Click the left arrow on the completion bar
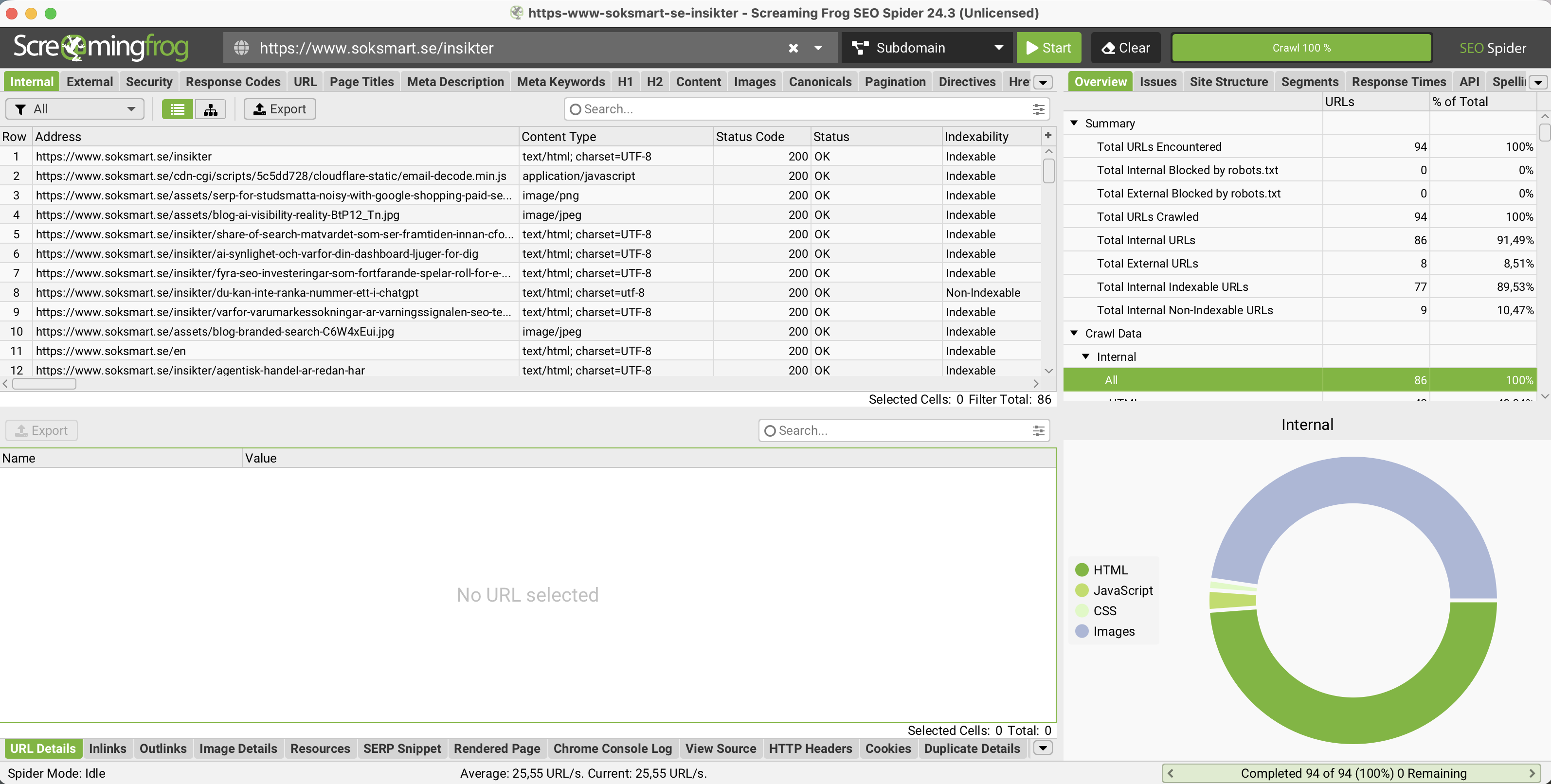1551x784 pixels. click(1171, 773)
